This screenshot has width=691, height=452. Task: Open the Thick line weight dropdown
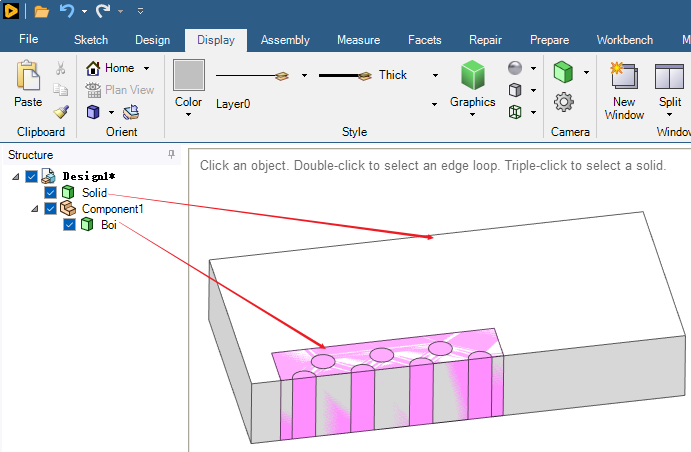pyautogui.click(x=435, y=75)
